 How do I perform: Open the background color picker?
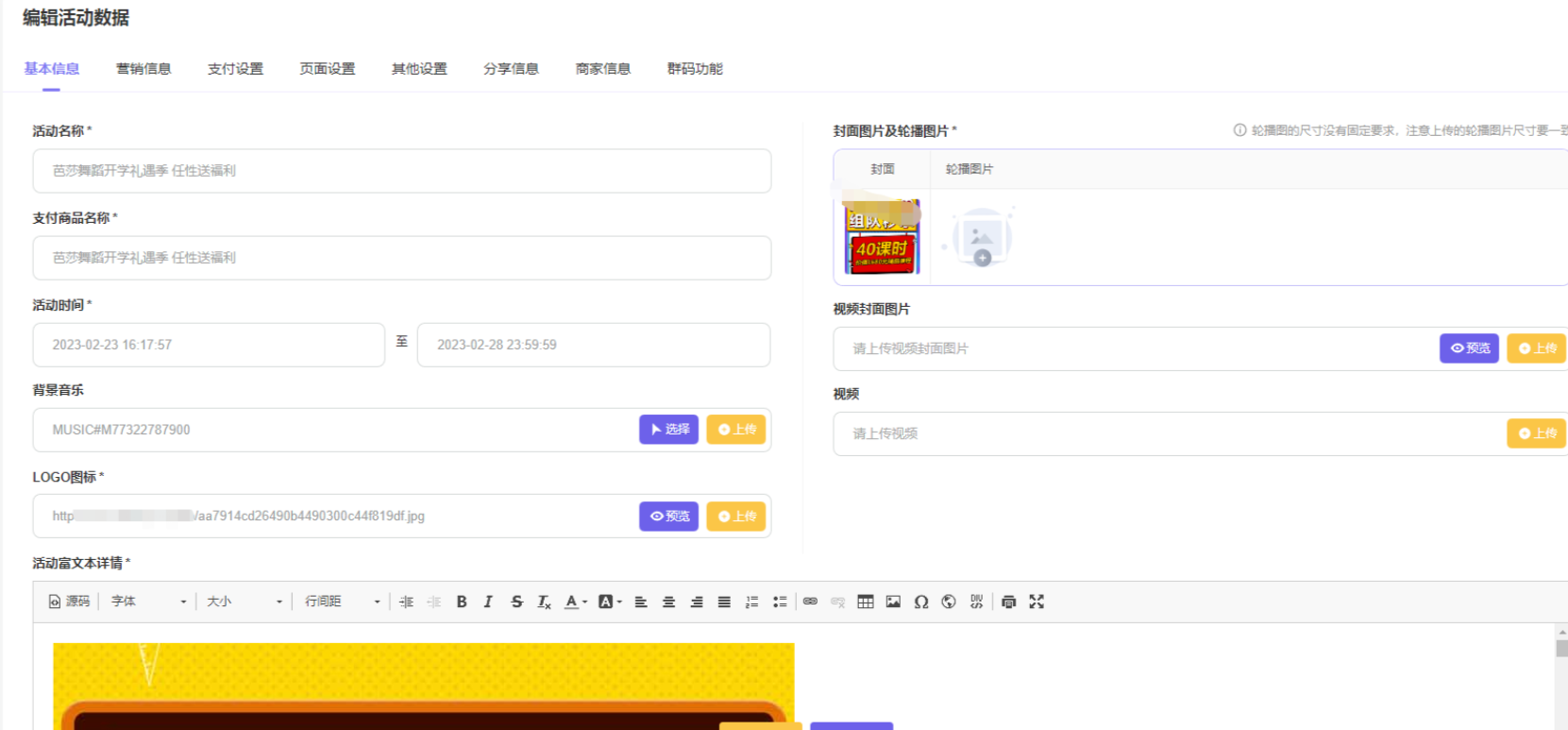(x=610, y=602)
